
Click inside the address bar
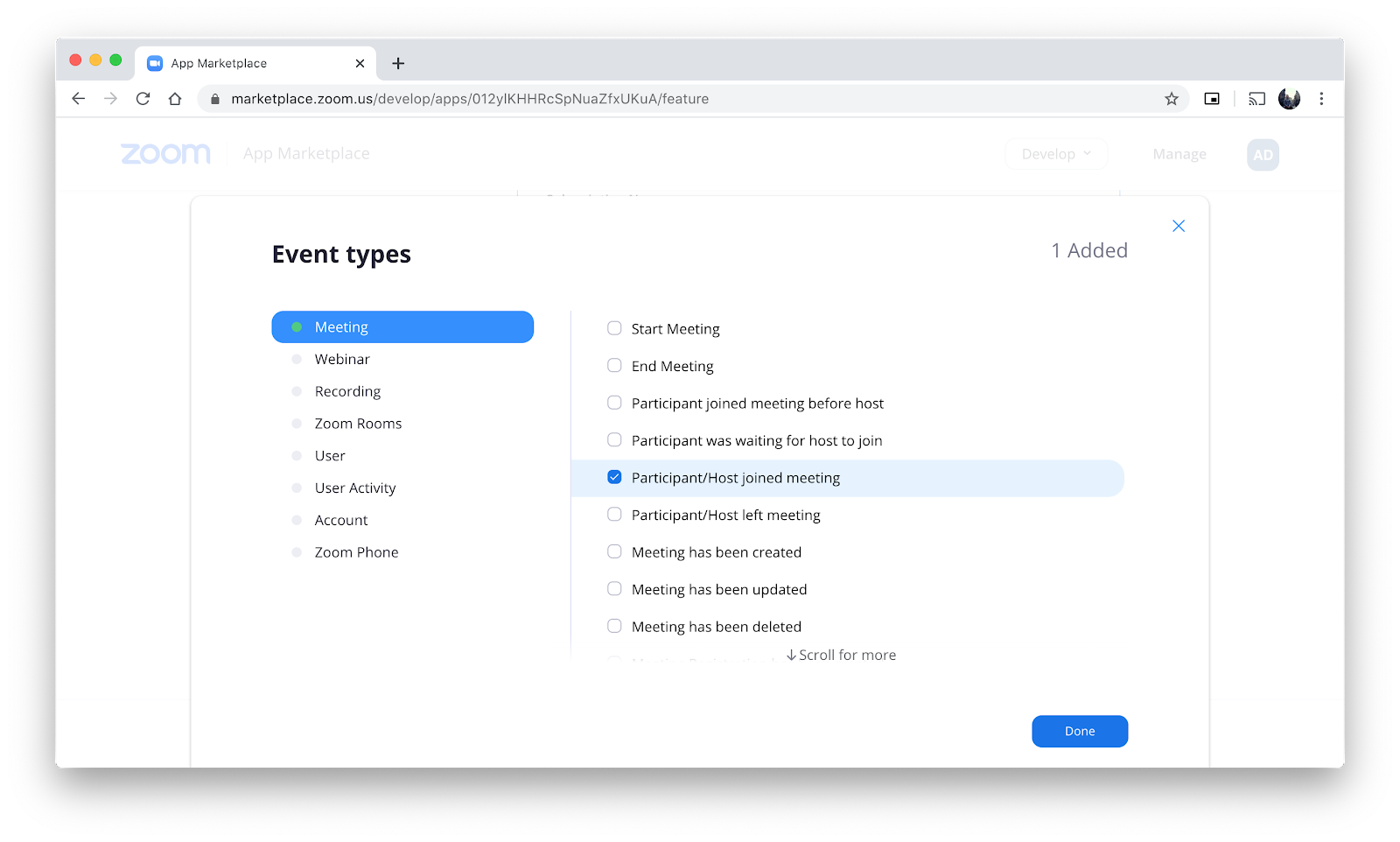tap(612, 99)
